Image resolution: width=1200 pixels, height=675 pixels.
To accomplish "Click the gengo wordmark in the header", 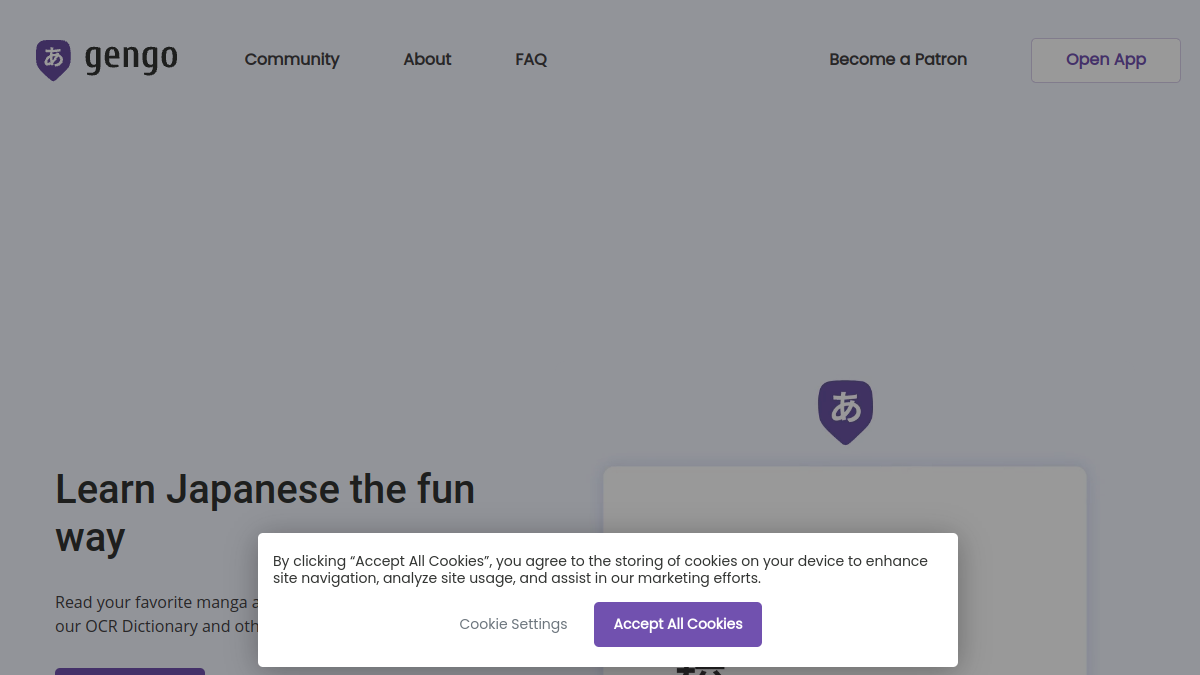I will pos(131,59).
